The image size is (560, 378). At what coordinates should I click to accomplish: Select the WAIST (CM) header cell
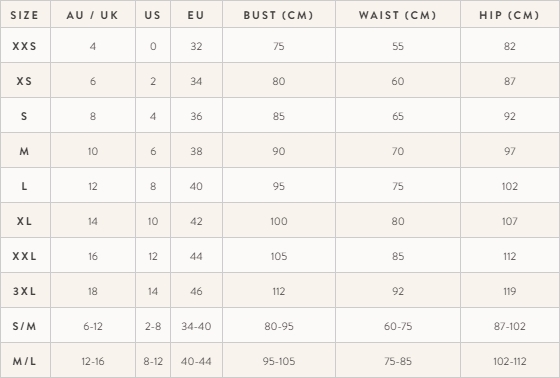pyautogui.click(x=398, y=15)
